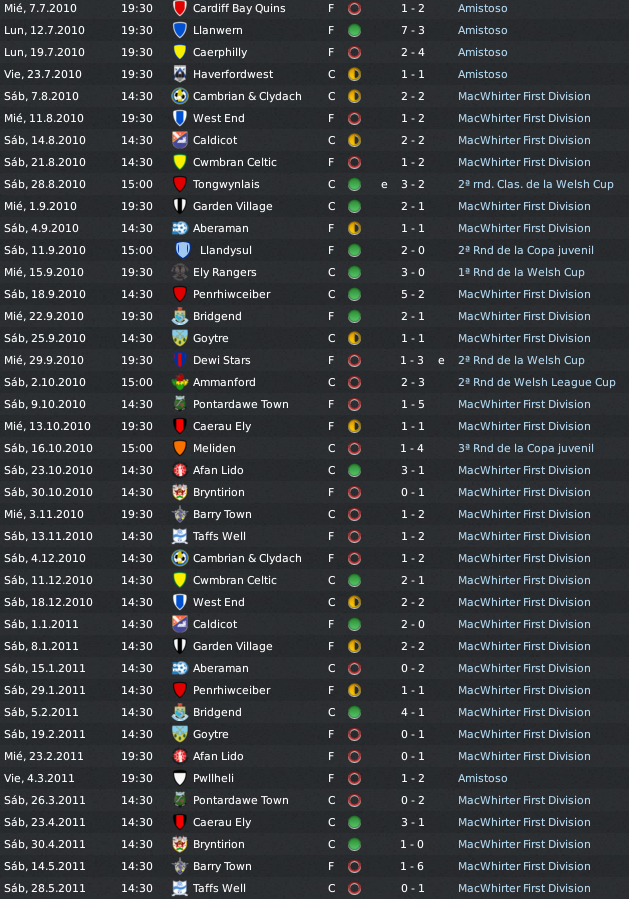Click the Cardiff Bay Quins red crest icon
629x899 pixels.
pos(179,8)
